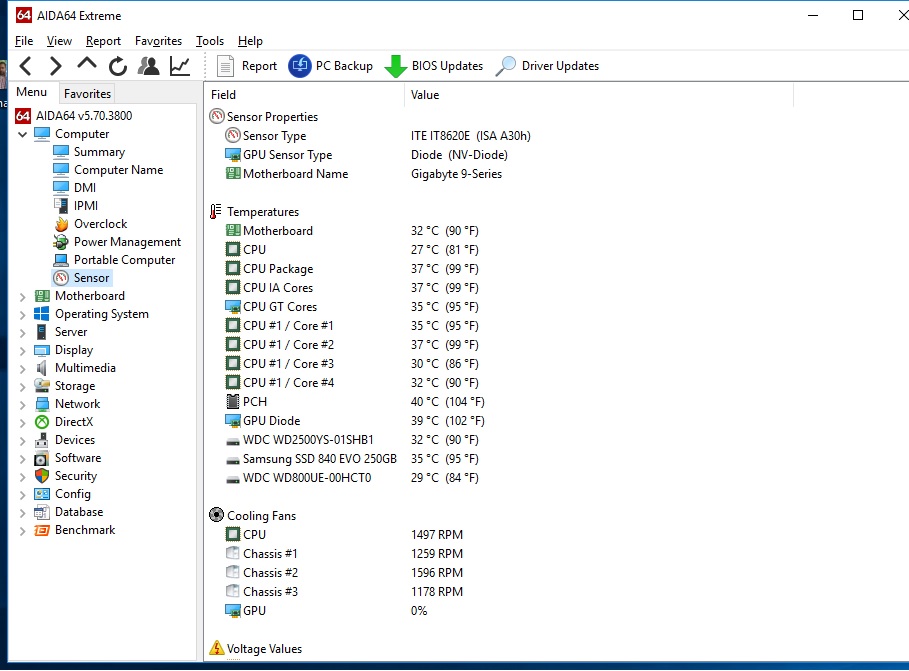This screenshot has width=909, height=671.
Task: Select the Sensor gauge icon in tree
Action: pos(61,278)
